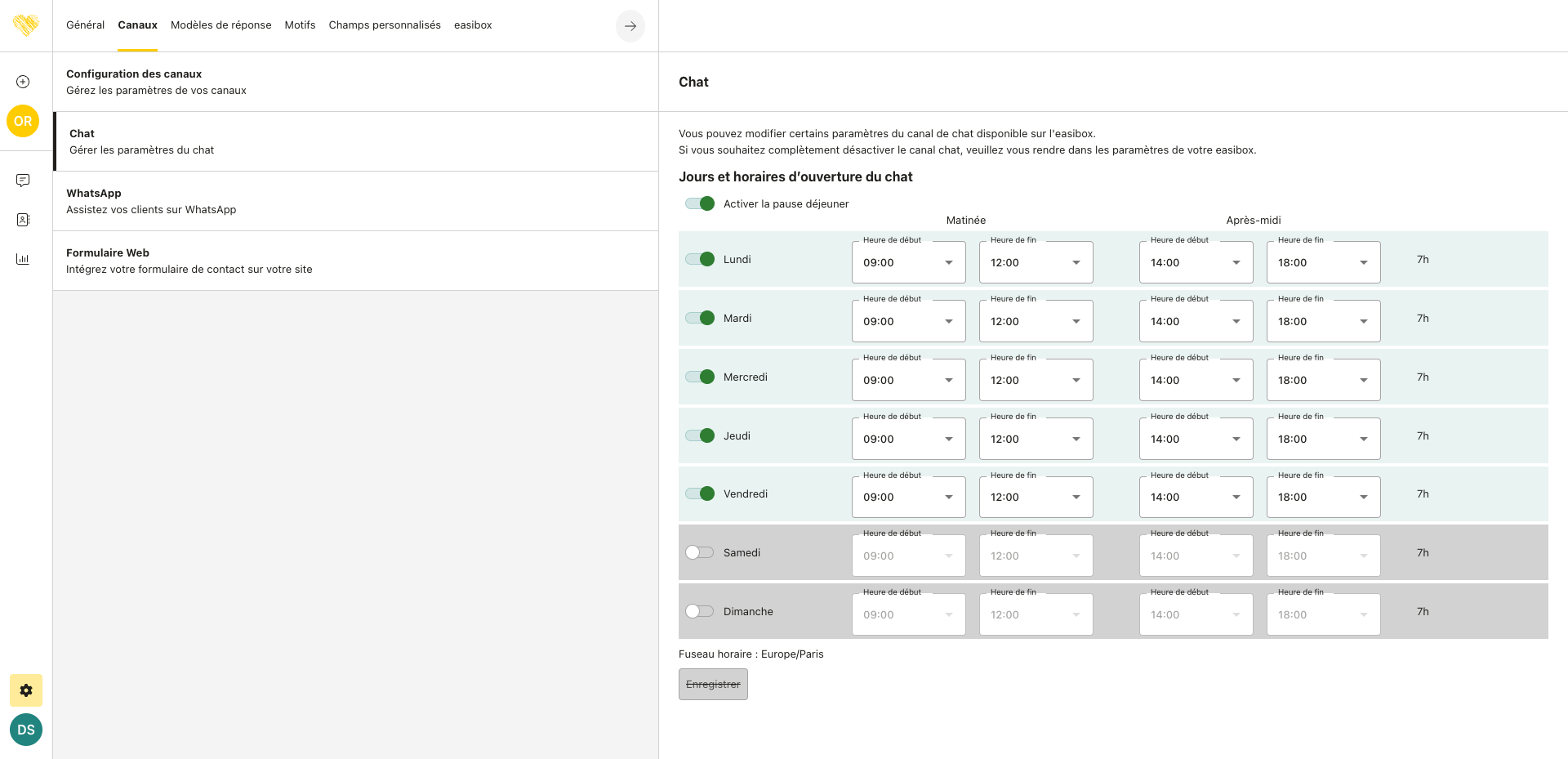1568x759 pixels.
Task: Click the yellow heart logo icon
Action: point(26,25)
